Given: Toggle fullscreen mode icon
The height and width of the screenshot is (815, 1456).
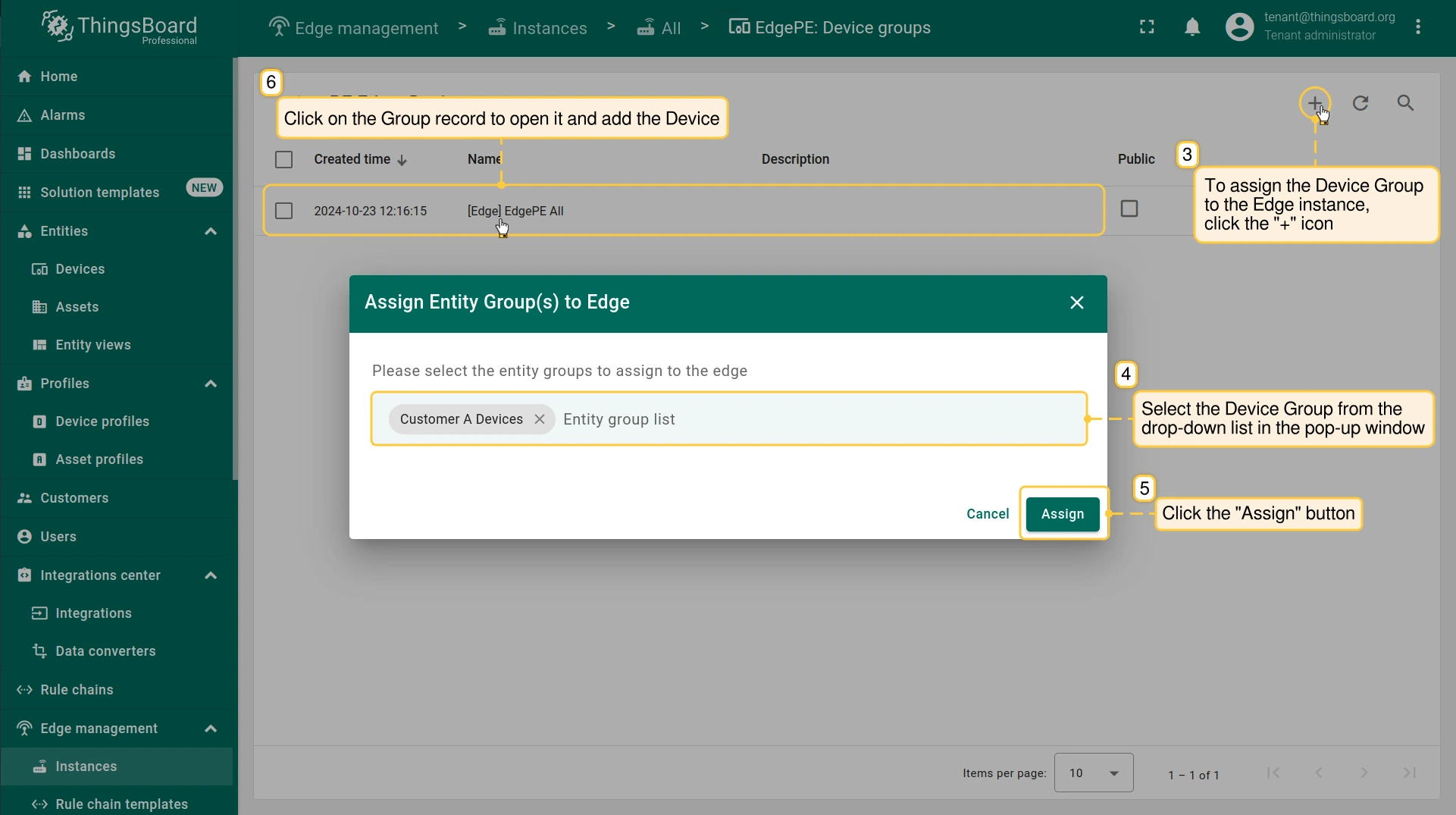Looking at the screenshot, I should point(1147,27).
